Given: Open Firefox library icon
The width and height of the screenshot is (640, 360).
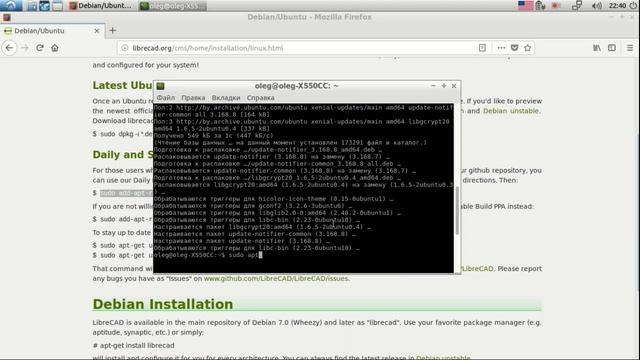Looking at the screenshot, I should coord(597,48).
